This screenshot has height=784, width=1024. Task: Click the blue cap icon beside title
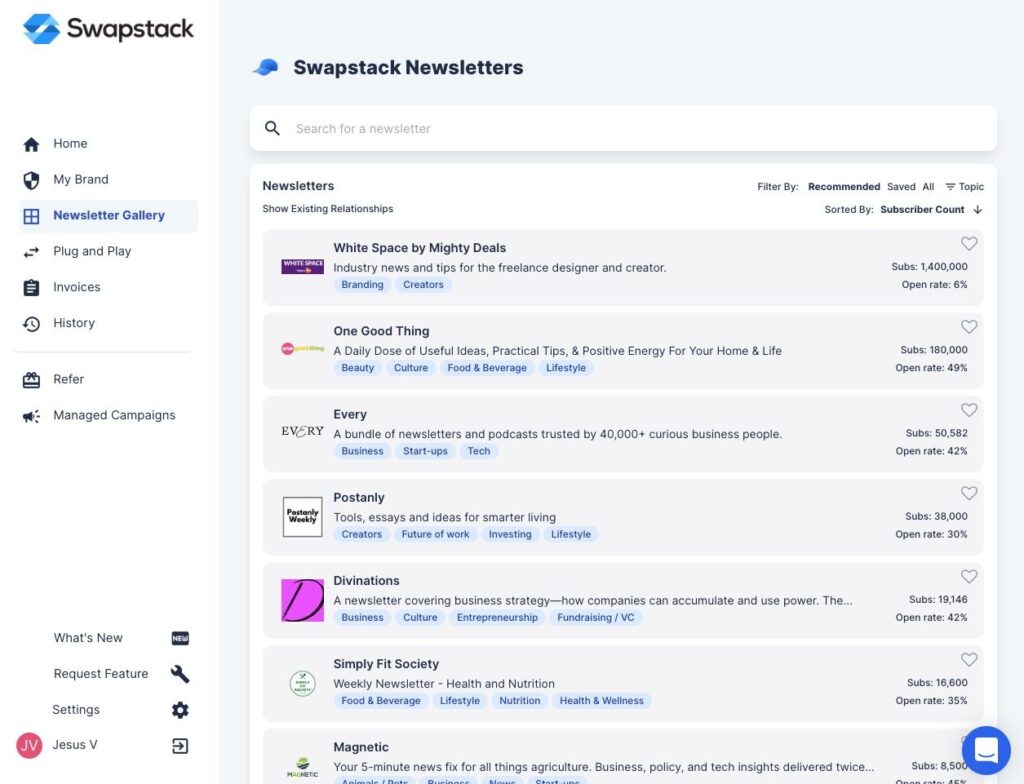click(x=266, y=67)
